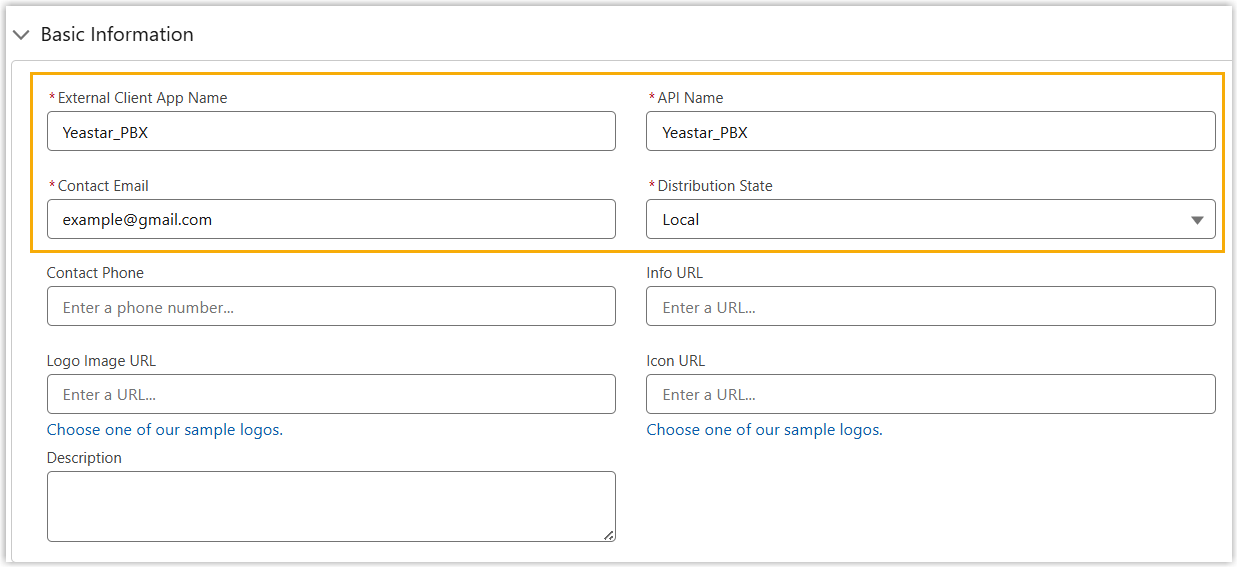
Task: Click inside the Description text area
Action: coord(331,506)
